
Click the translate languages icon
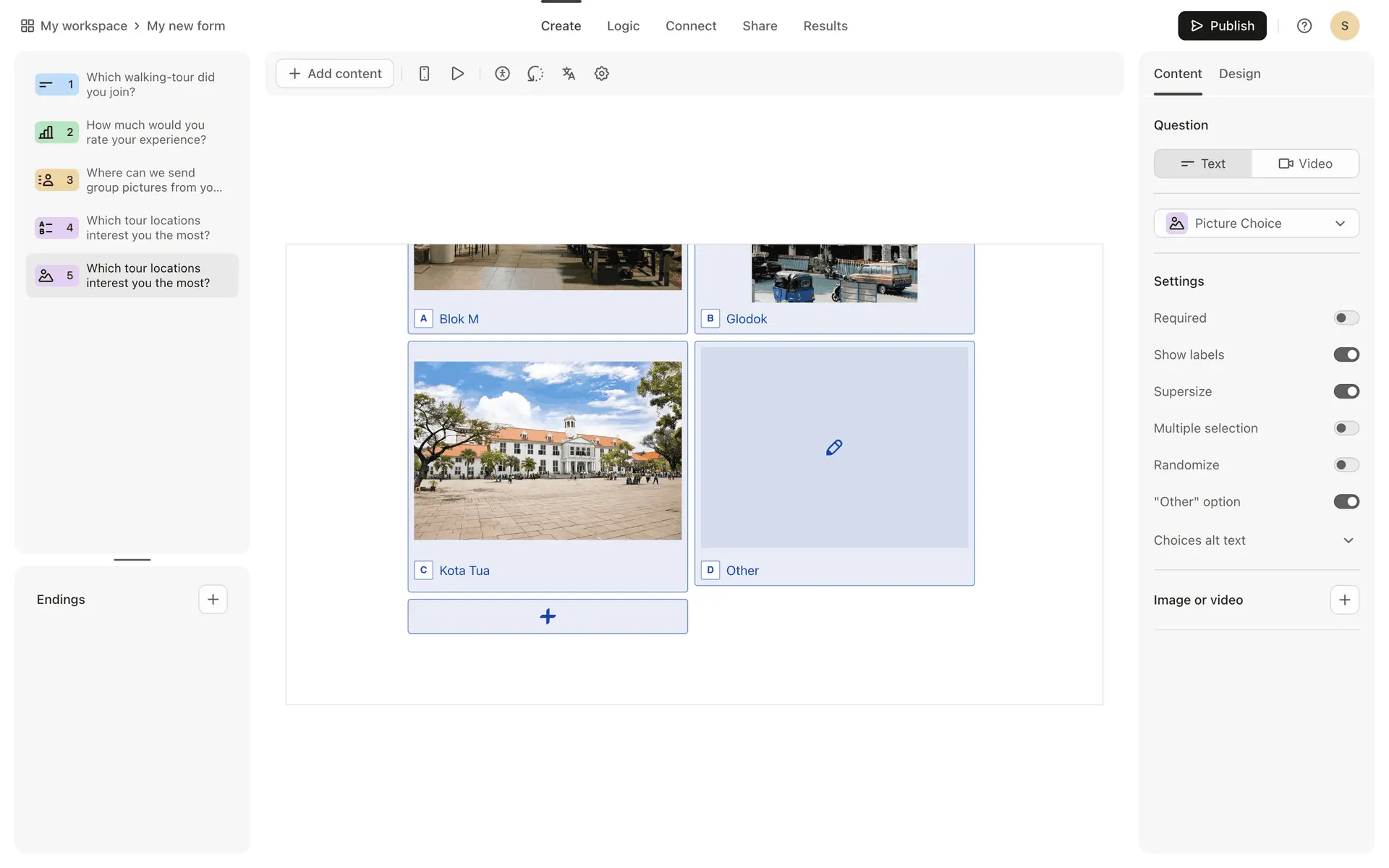coord(569,74)
